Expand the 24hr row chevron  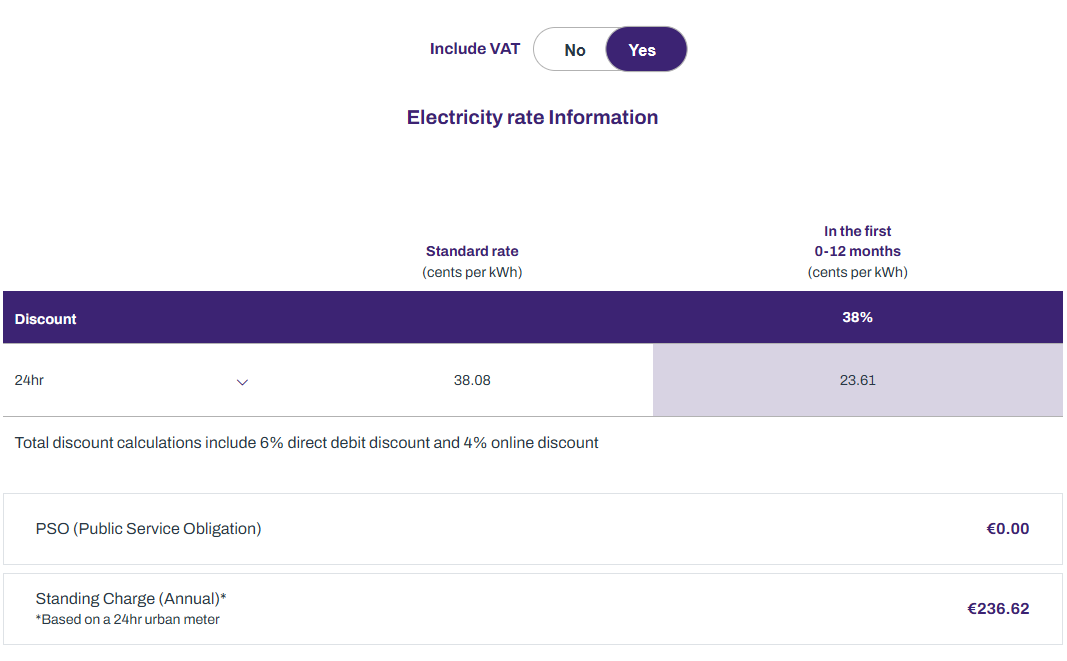click(242, 381)
